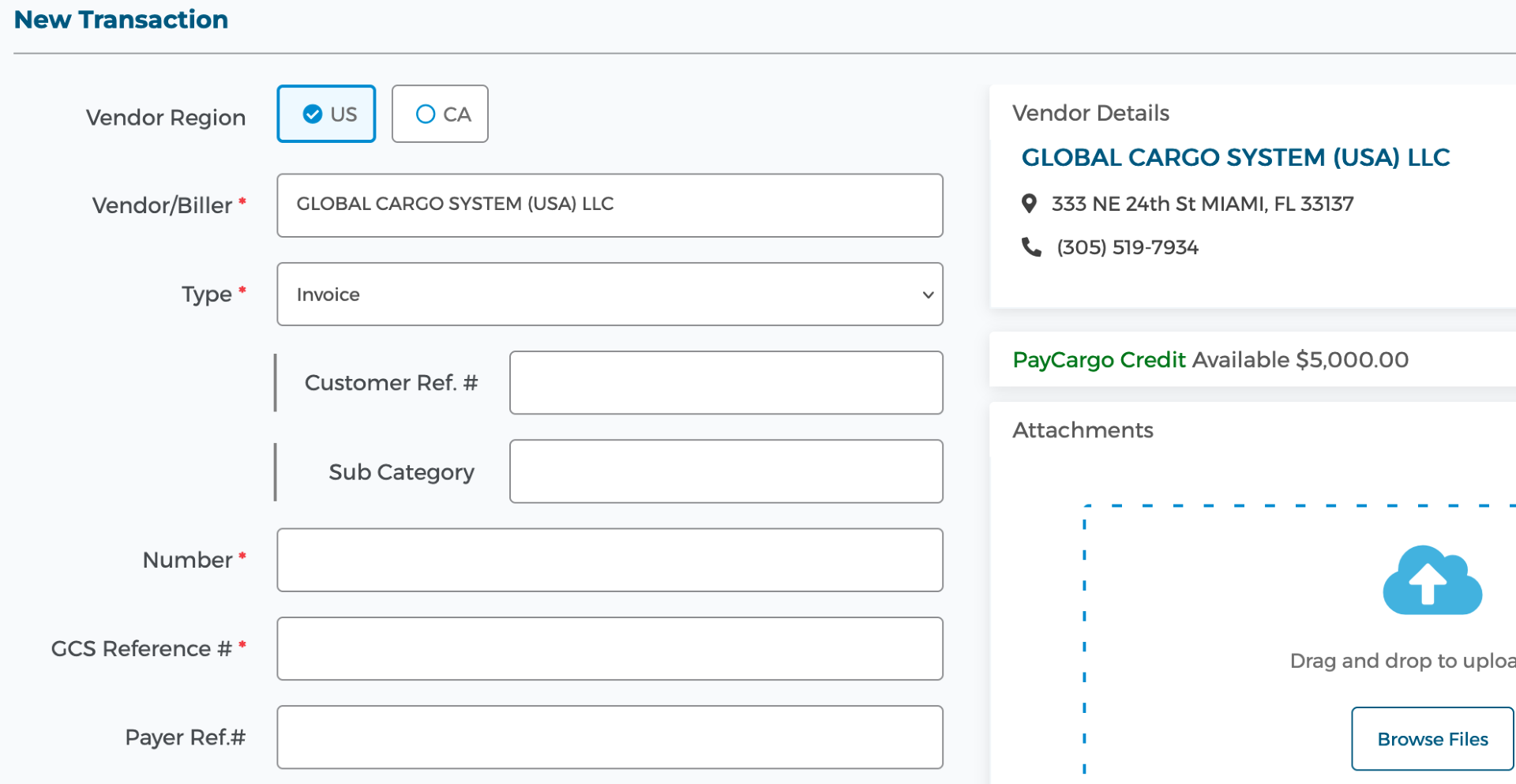Open the Type dropdown showing Invoice
The width and height of the screenshot is (1516, 784).
(610, 294)
